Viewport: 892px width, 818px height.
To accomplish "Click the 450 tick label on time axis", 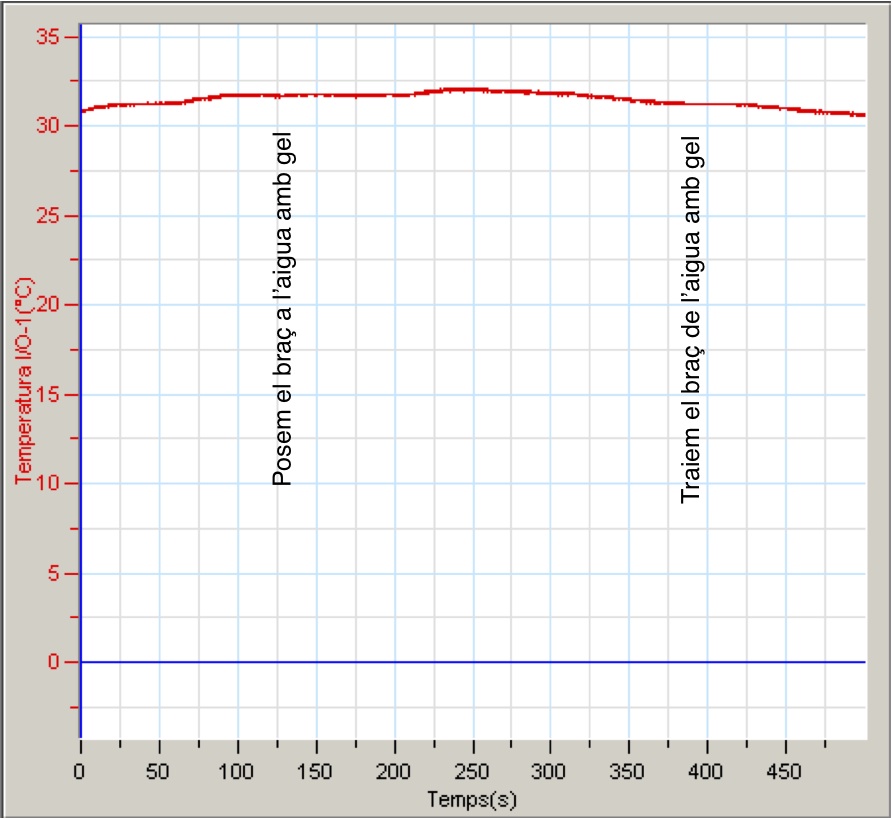I will point(785,772).
